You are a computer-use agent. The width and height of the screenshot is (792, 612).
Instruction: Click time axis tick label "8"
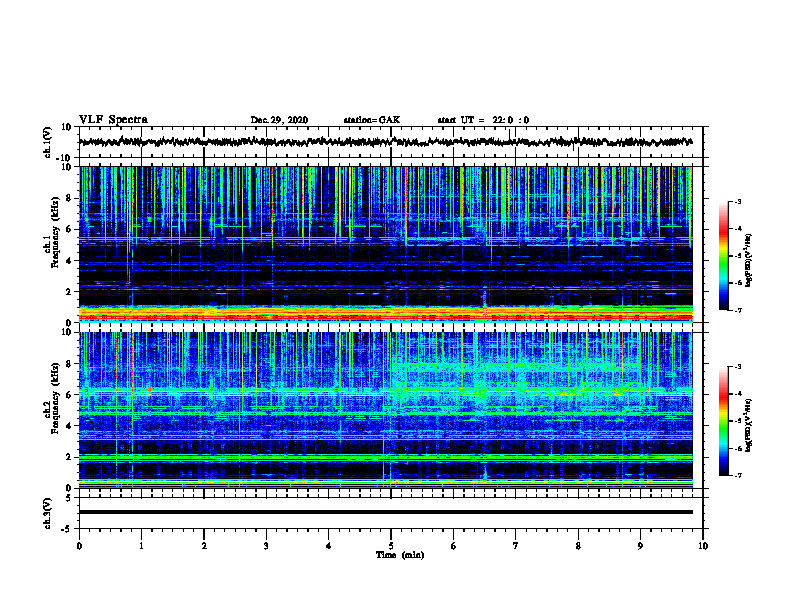(578, 546)
